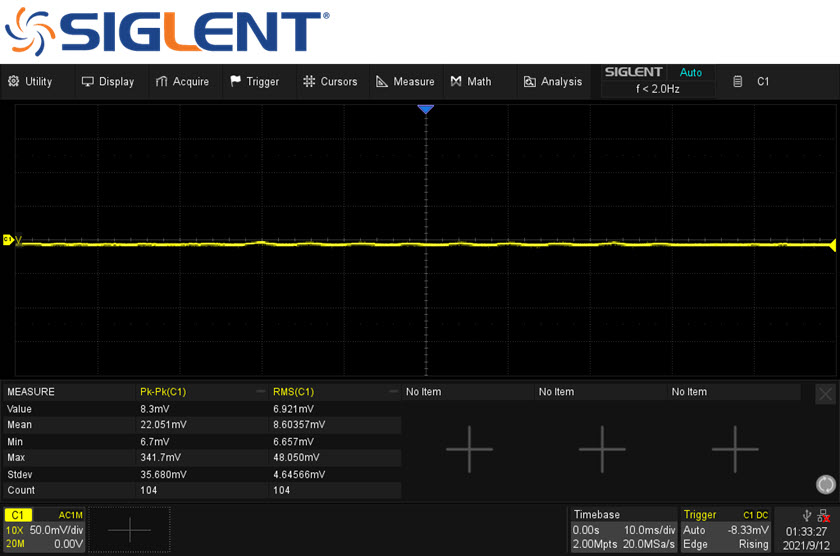Toggle the Auto trigger mode indicator
Image resolution: width=840 pixels, height=556 pixels.
click(690, 73)
